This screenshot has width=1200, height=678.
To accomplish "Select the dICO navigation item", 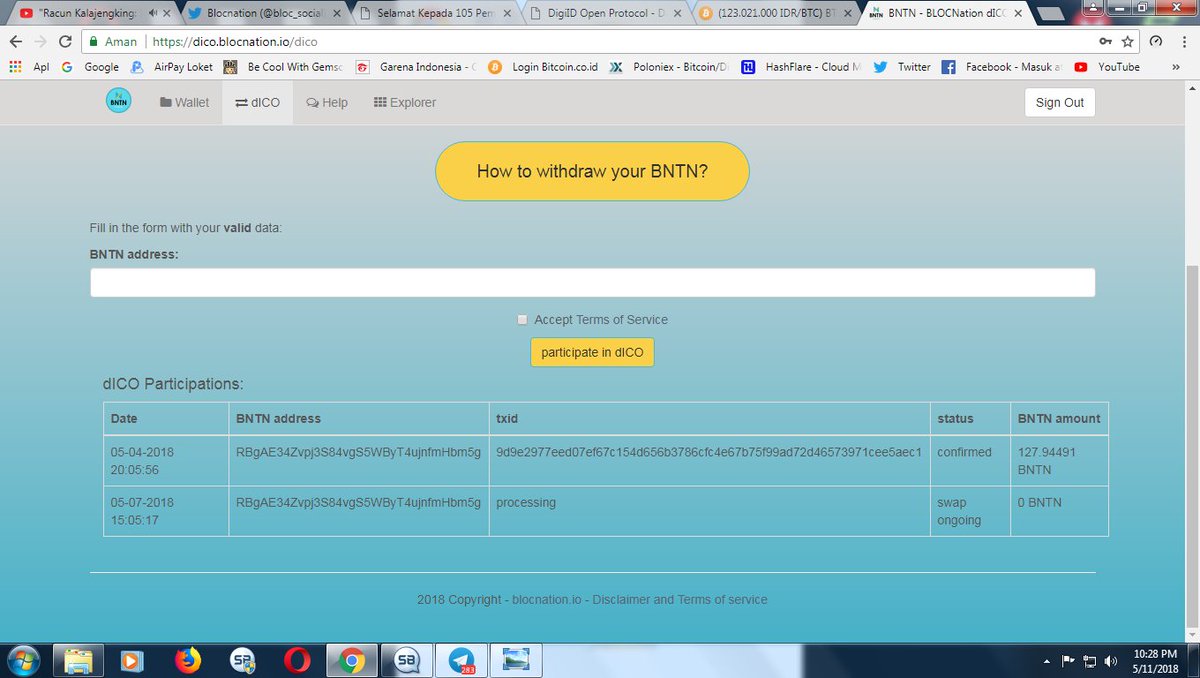I will pyautogui.click(x=257, y=102).
